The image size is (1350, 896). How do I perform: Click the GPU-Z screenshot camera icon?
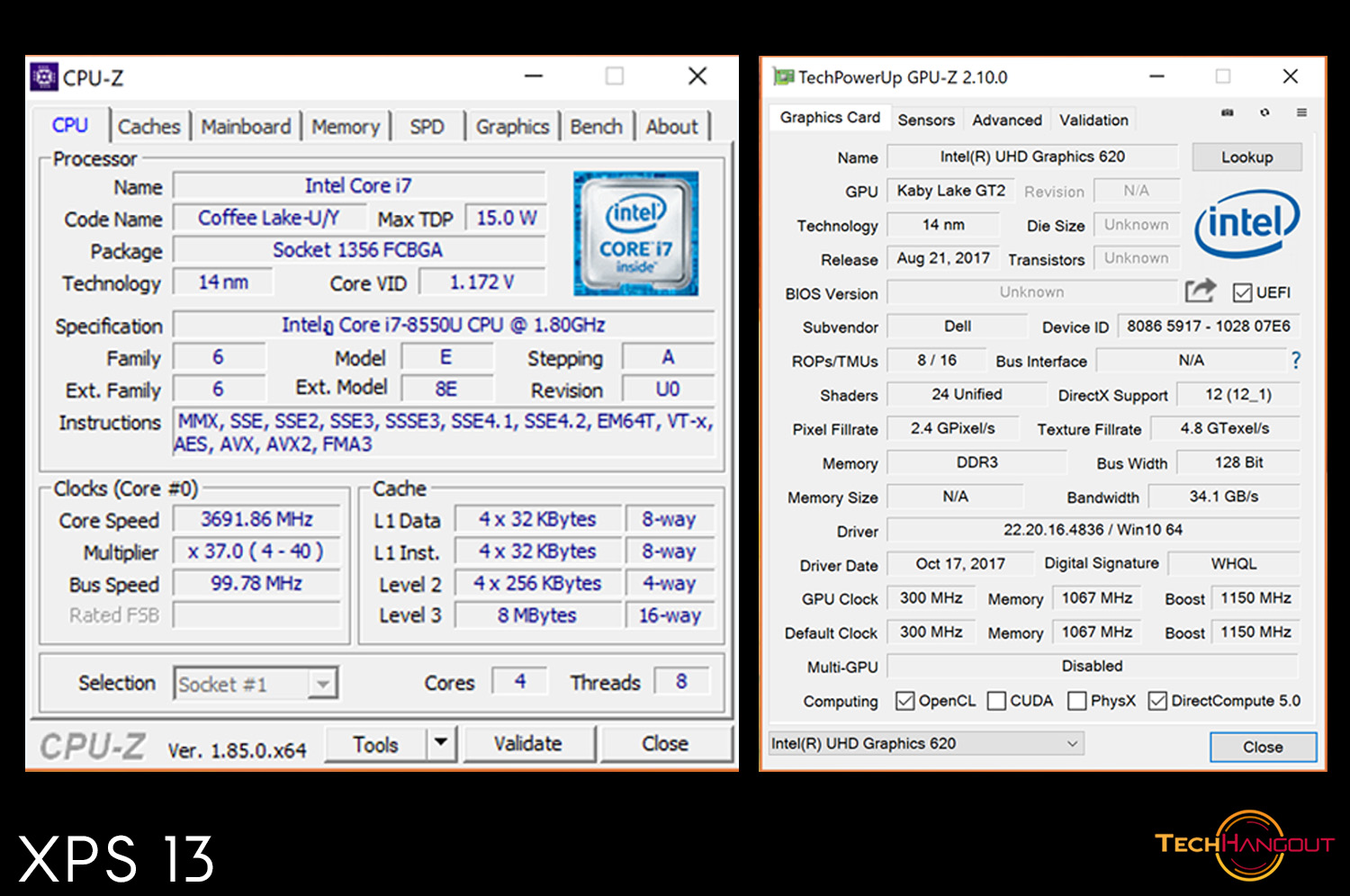tap(1227, 112)
